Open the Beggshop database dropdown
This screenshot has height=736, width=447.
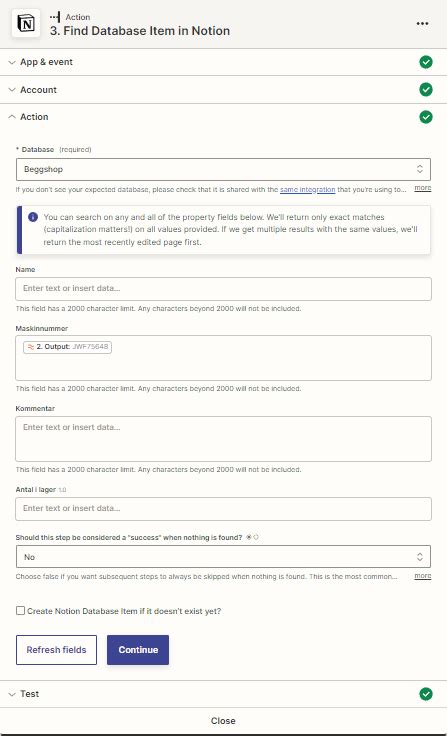point(224,169)
